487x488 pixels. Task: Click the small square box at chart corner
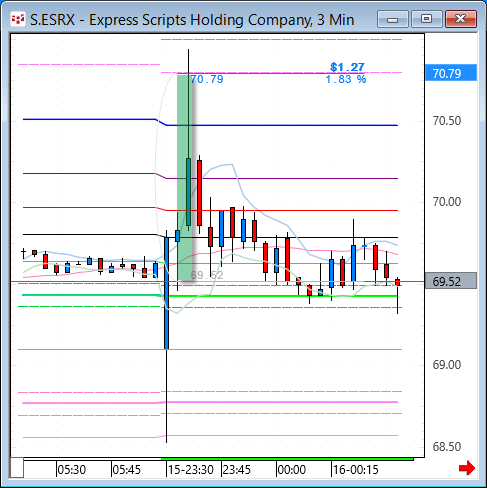tap(17, 468)
